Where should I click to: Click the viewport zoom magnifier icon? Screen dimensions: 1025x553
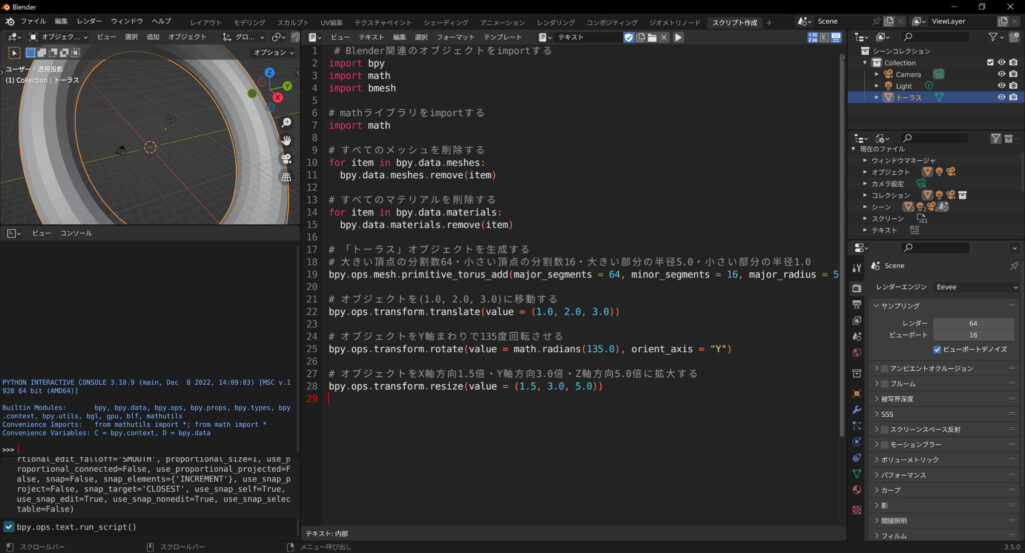(x=286, y=123)
